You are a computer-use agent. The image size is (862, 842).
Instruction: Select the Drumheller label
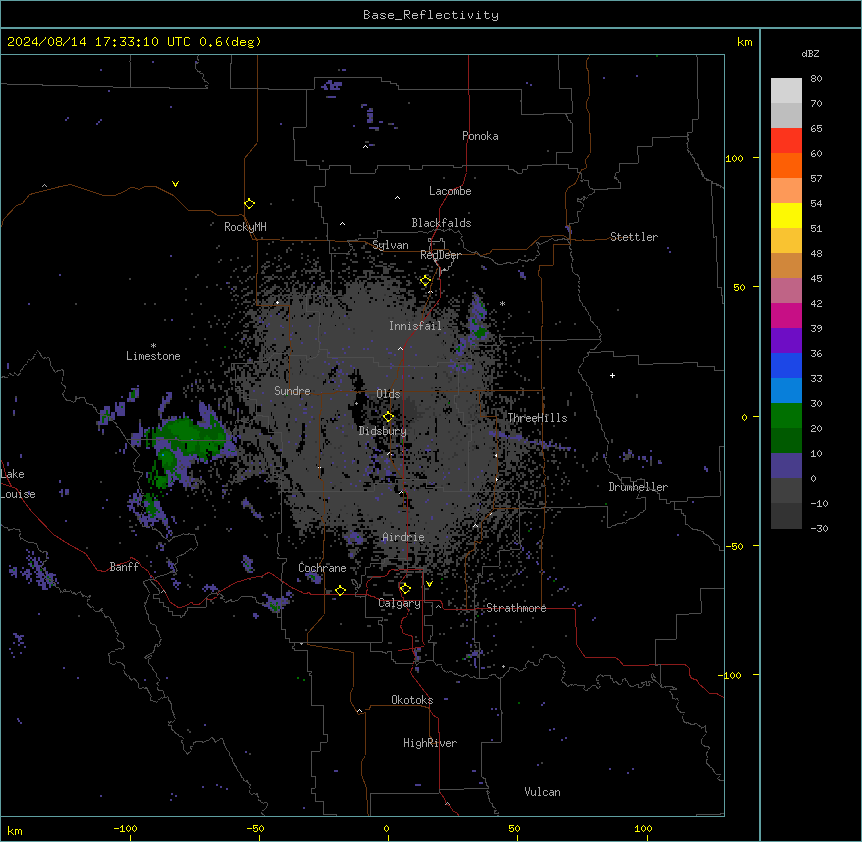638,487
